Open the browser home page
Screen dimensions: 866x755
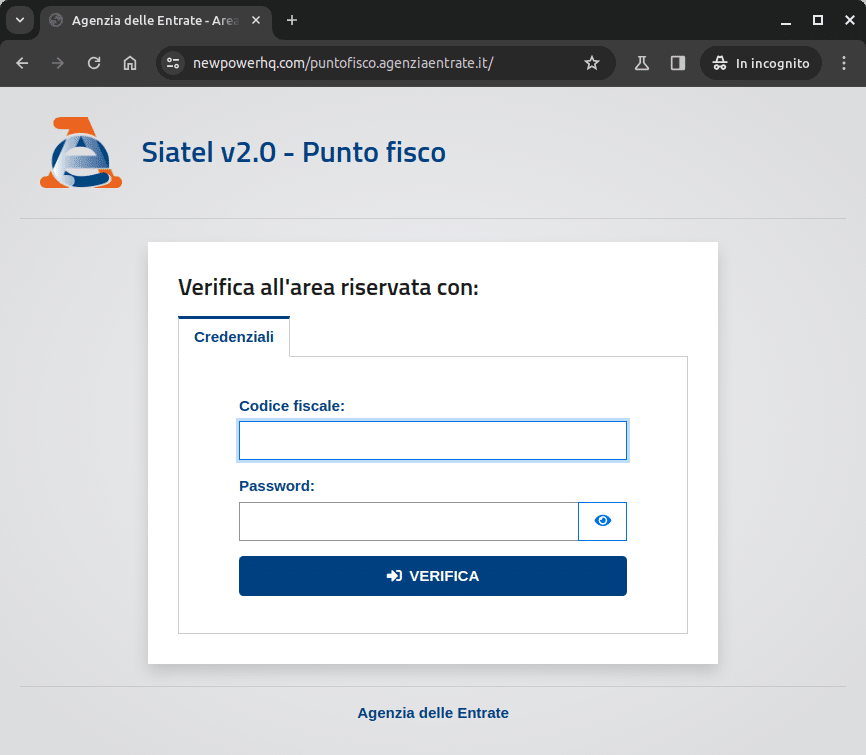coord(130,64)
